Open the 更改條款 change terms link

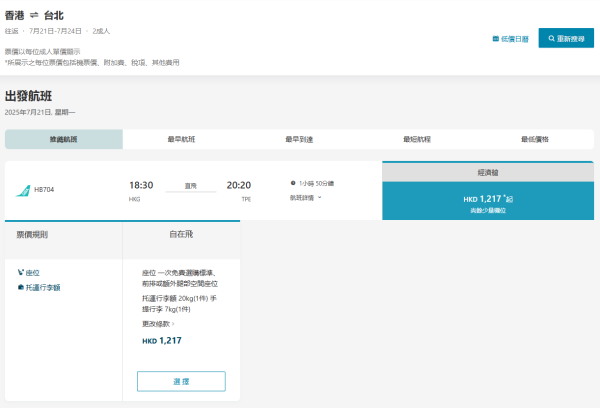pos(158,324)
